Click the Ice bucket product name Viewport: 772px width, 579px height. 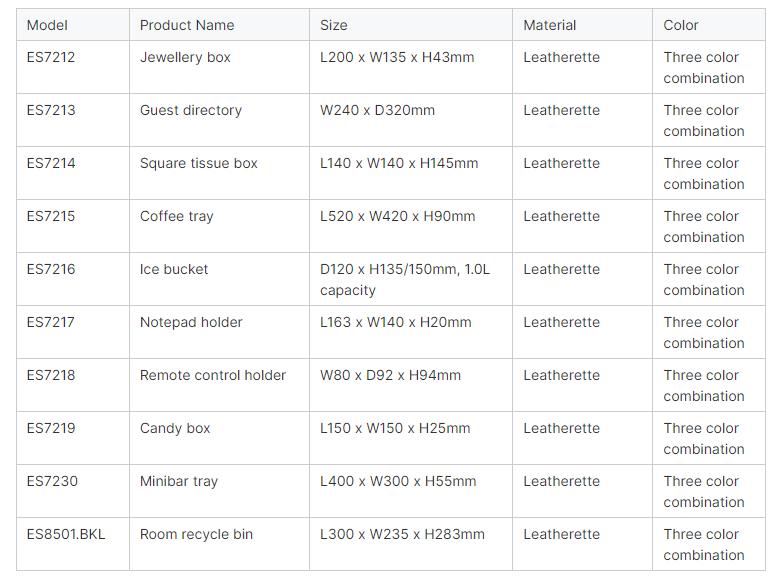[174, 269]
